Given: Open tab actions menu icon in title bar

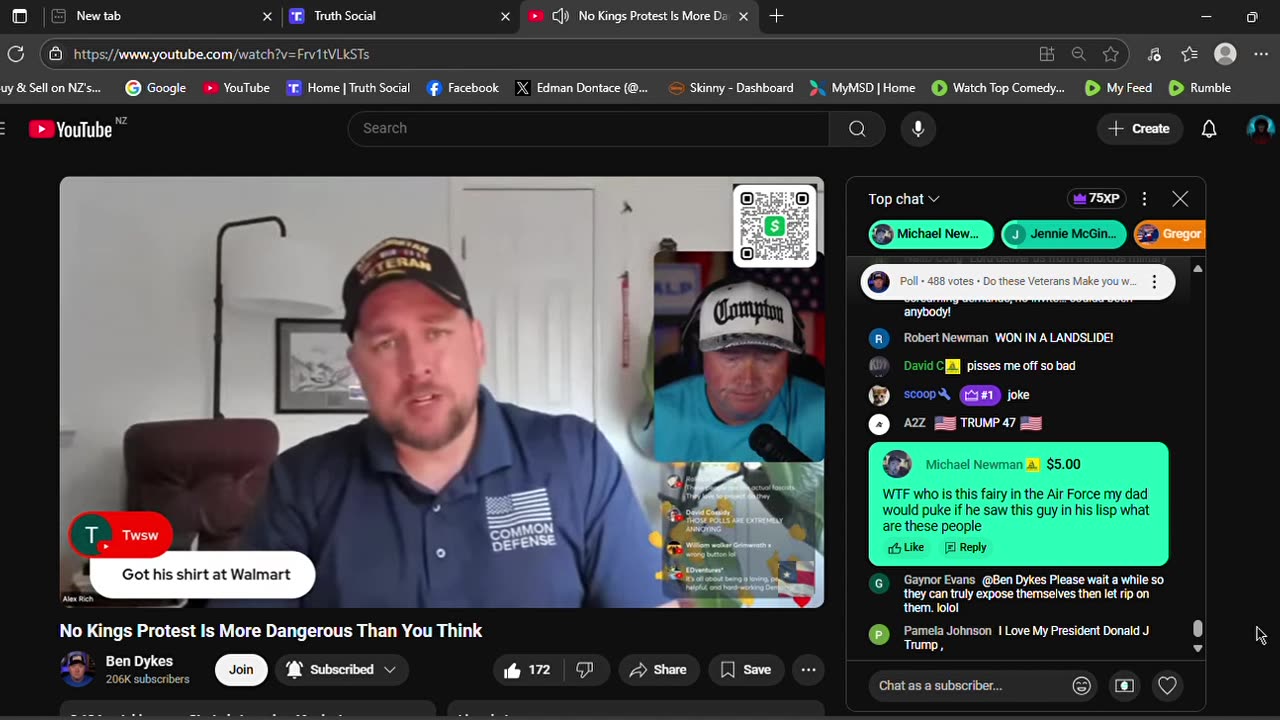Looking at the screenshot, I should 19,16.
